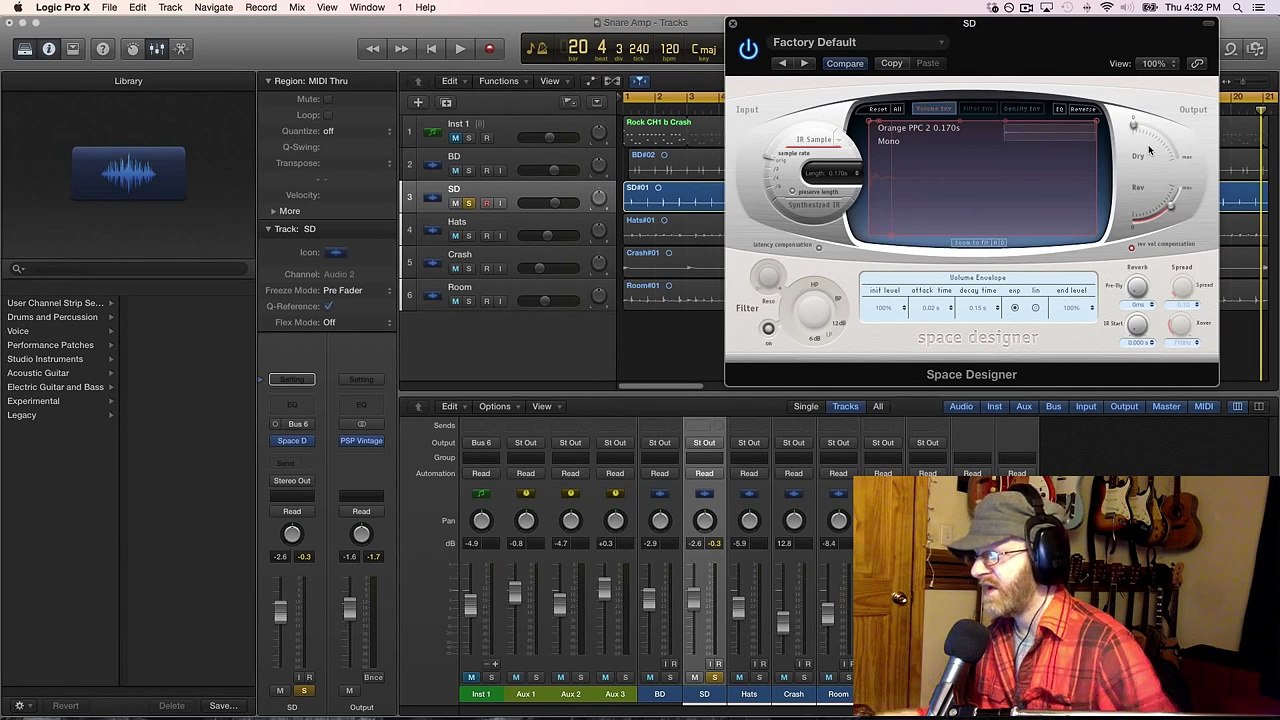Screen dimensions: 1280x720
Task: Open the Mix menu
Action: click(297, 8)
